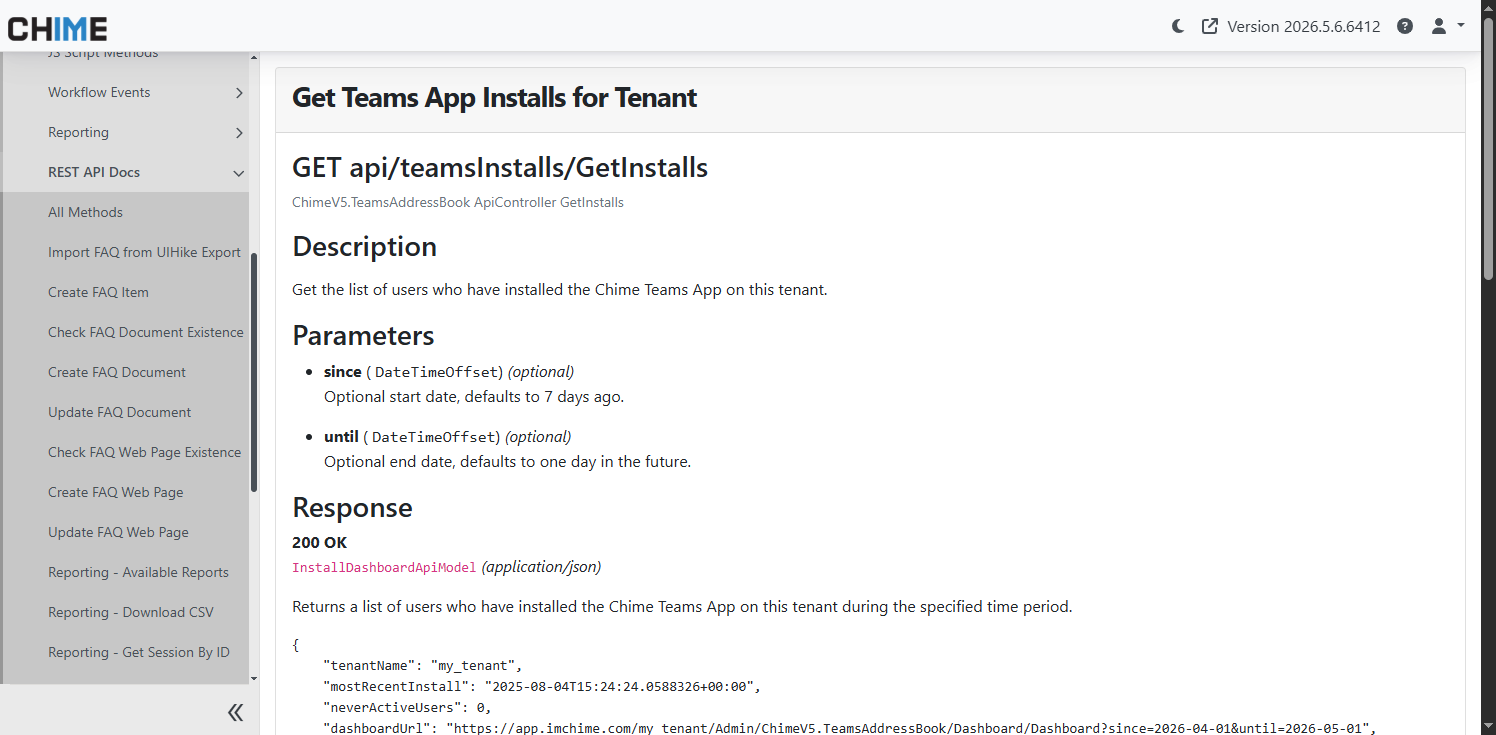Click 'Optional start date, defaults to 7 days ago.'
Image resolution: width=1496 pixels, height=735 pixels.
tap(474, 397)
